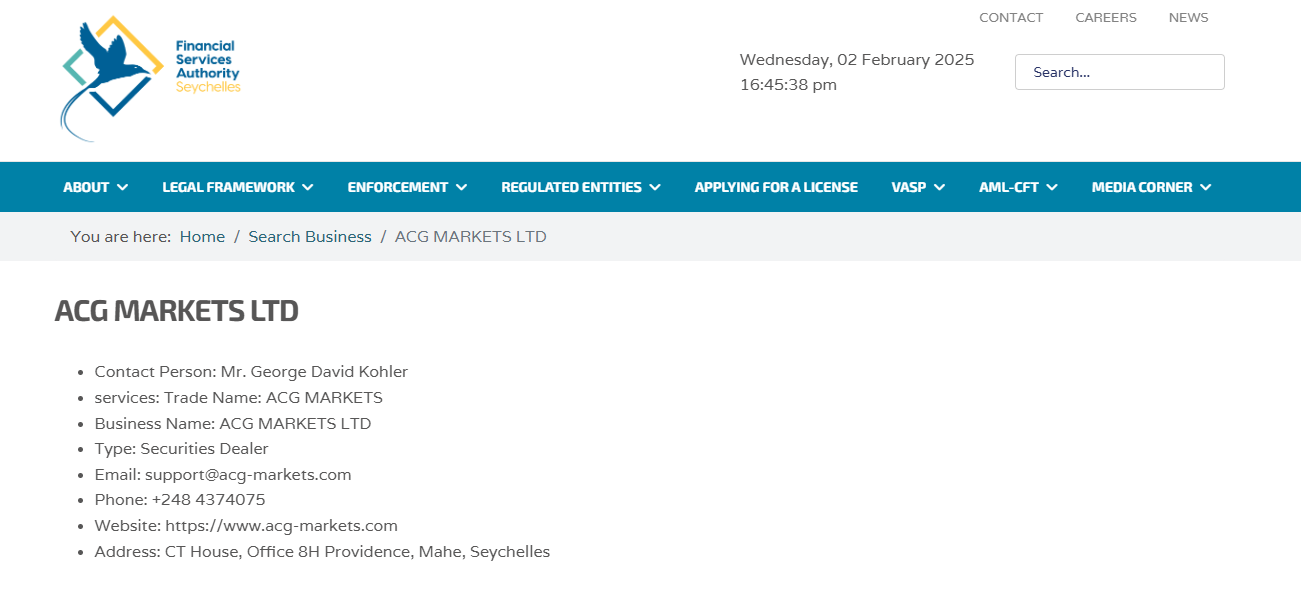
Task: Expand the VASP menu
Action: [918, 187]
